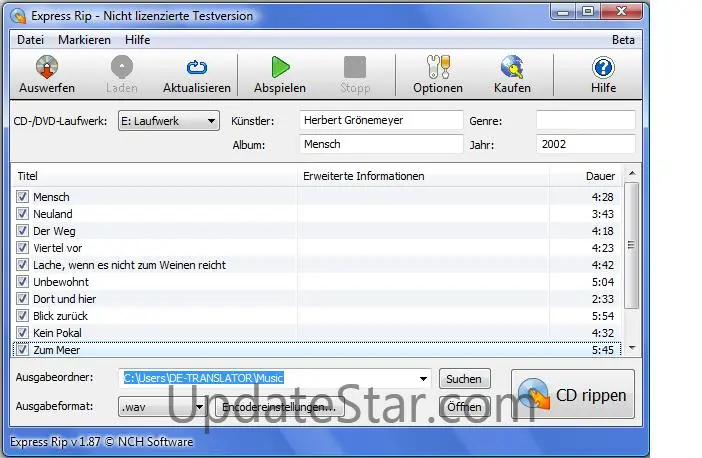Image resolution: width=702 pixels, height=458 pixels.
Task: Select the track title Der Weg
Action: click(54, 231)
